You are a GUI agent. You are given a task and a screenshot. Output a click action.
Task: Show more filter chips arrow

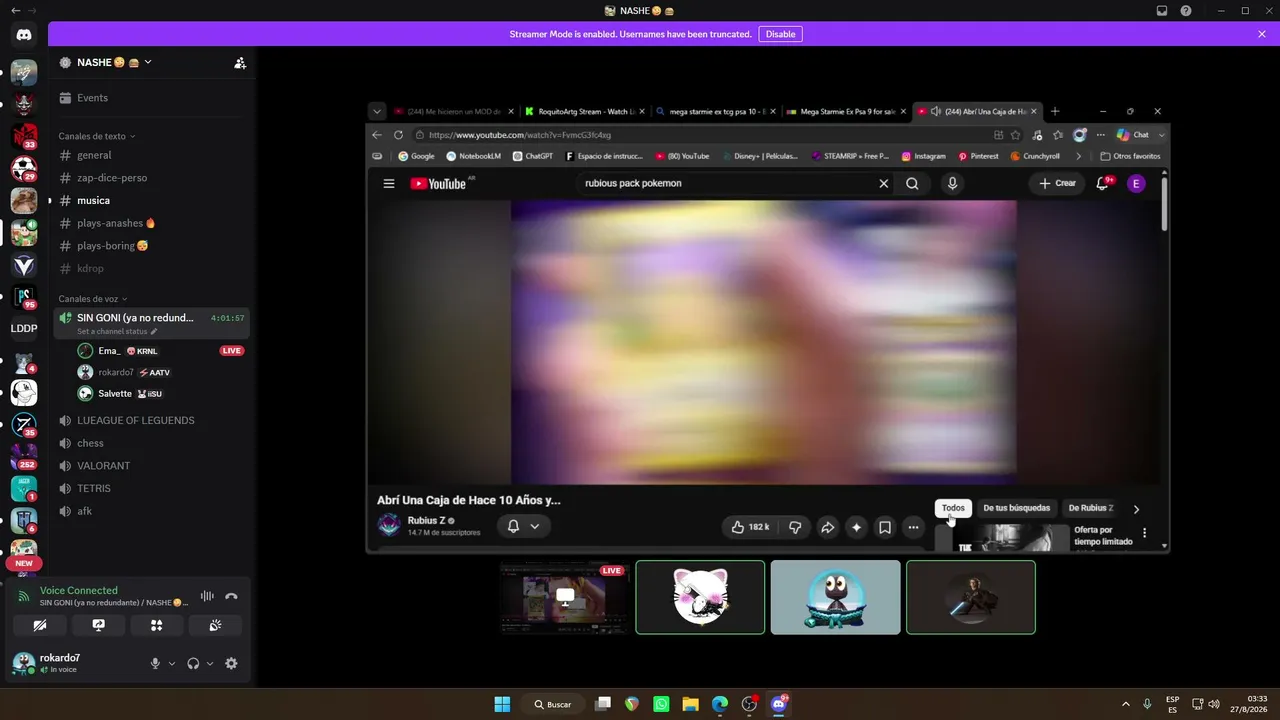tap(1136, 509)
